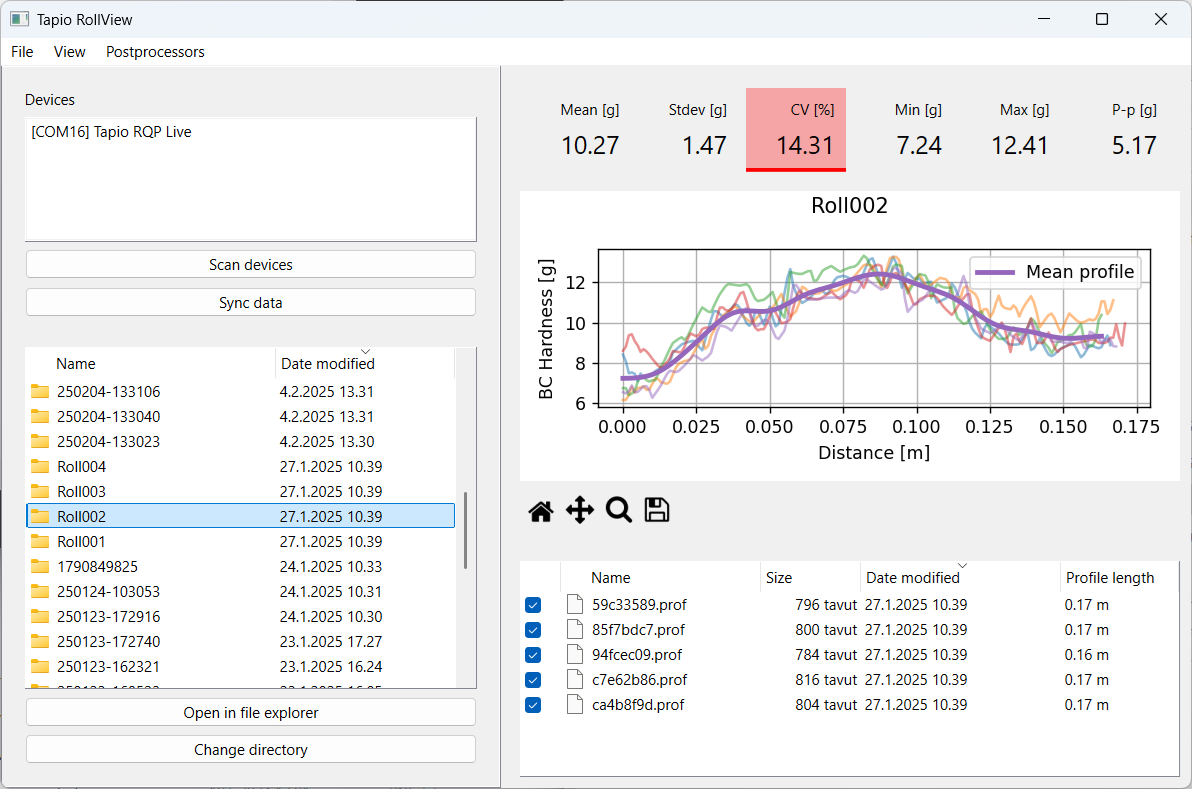The height and width of the screenshot is (789, 1192).
Task: Click the Save figure disk icon
Action: point(656,510)
